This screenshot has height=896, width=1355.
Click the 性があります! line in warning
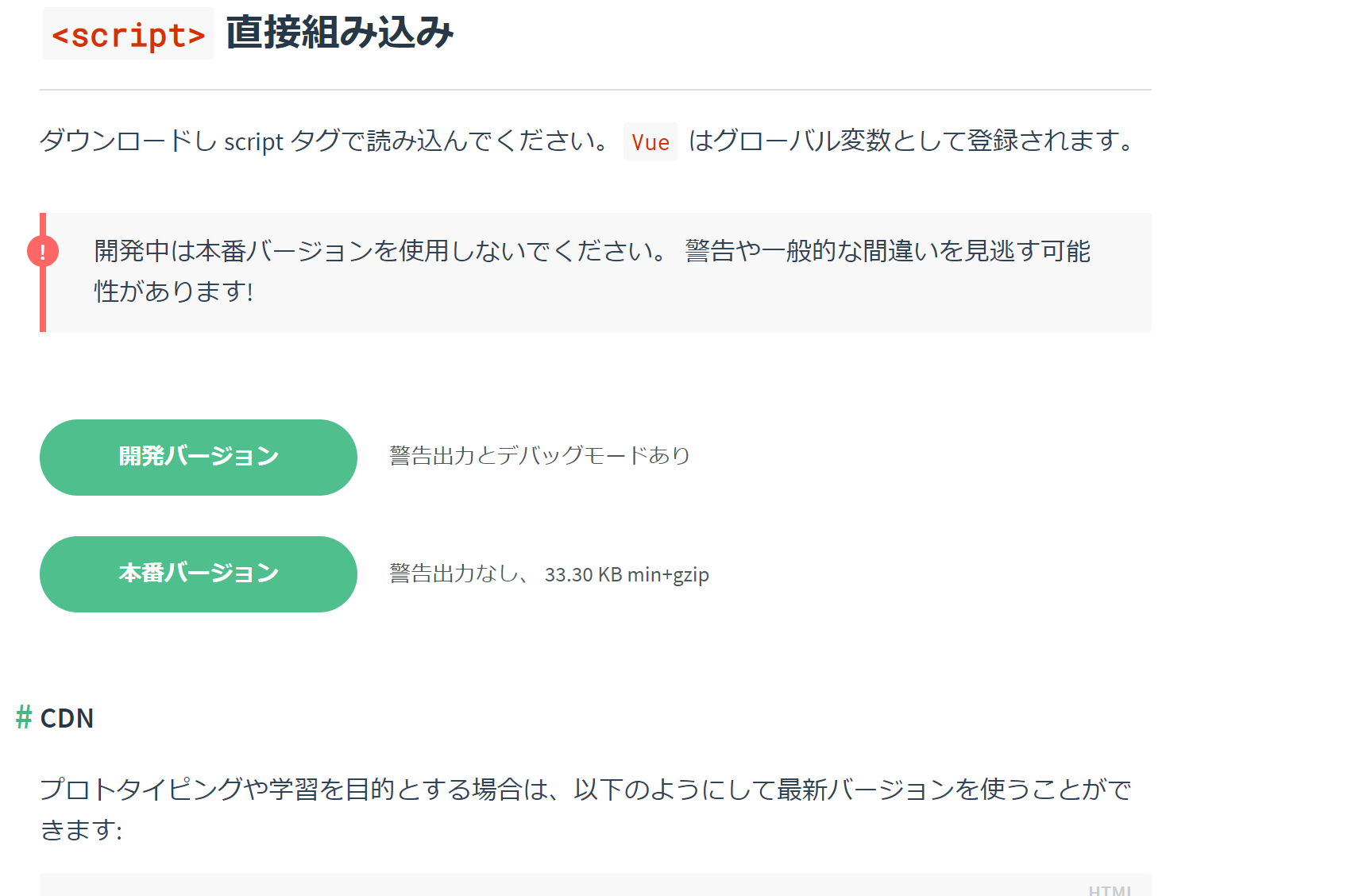click(174, 292)
